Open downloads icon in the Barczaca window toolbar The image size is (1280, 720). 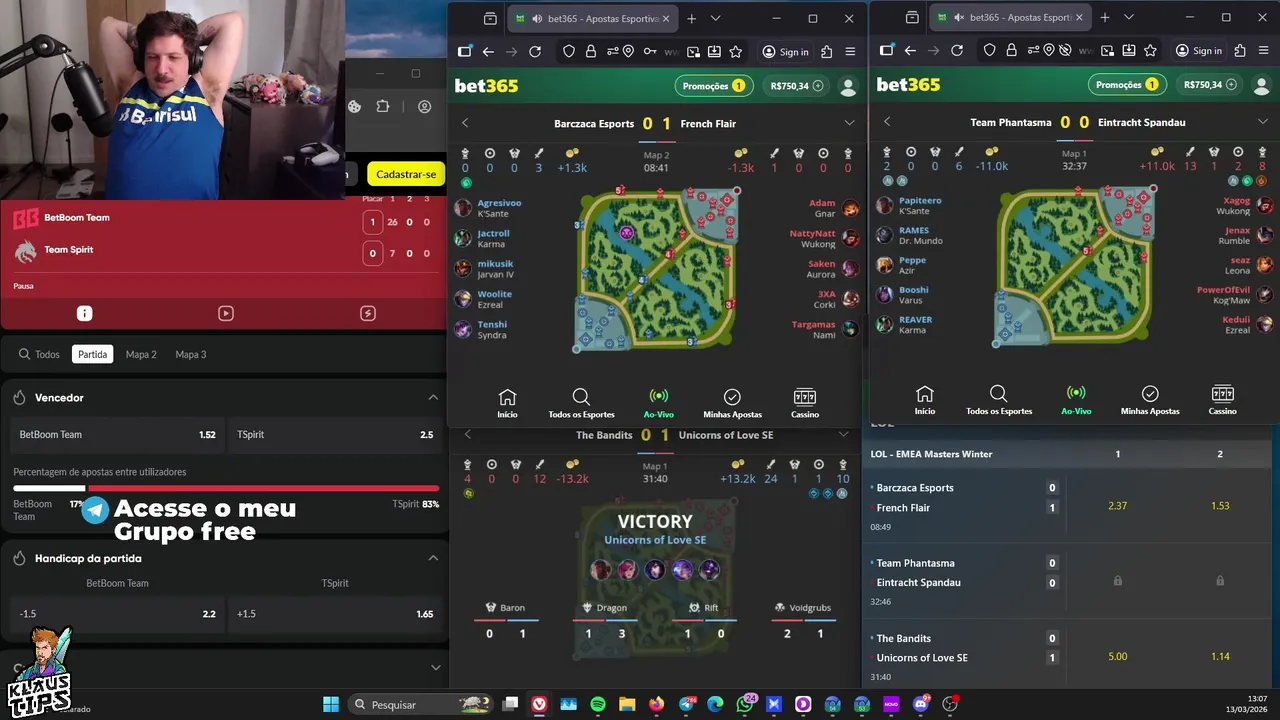pos(714,52)
